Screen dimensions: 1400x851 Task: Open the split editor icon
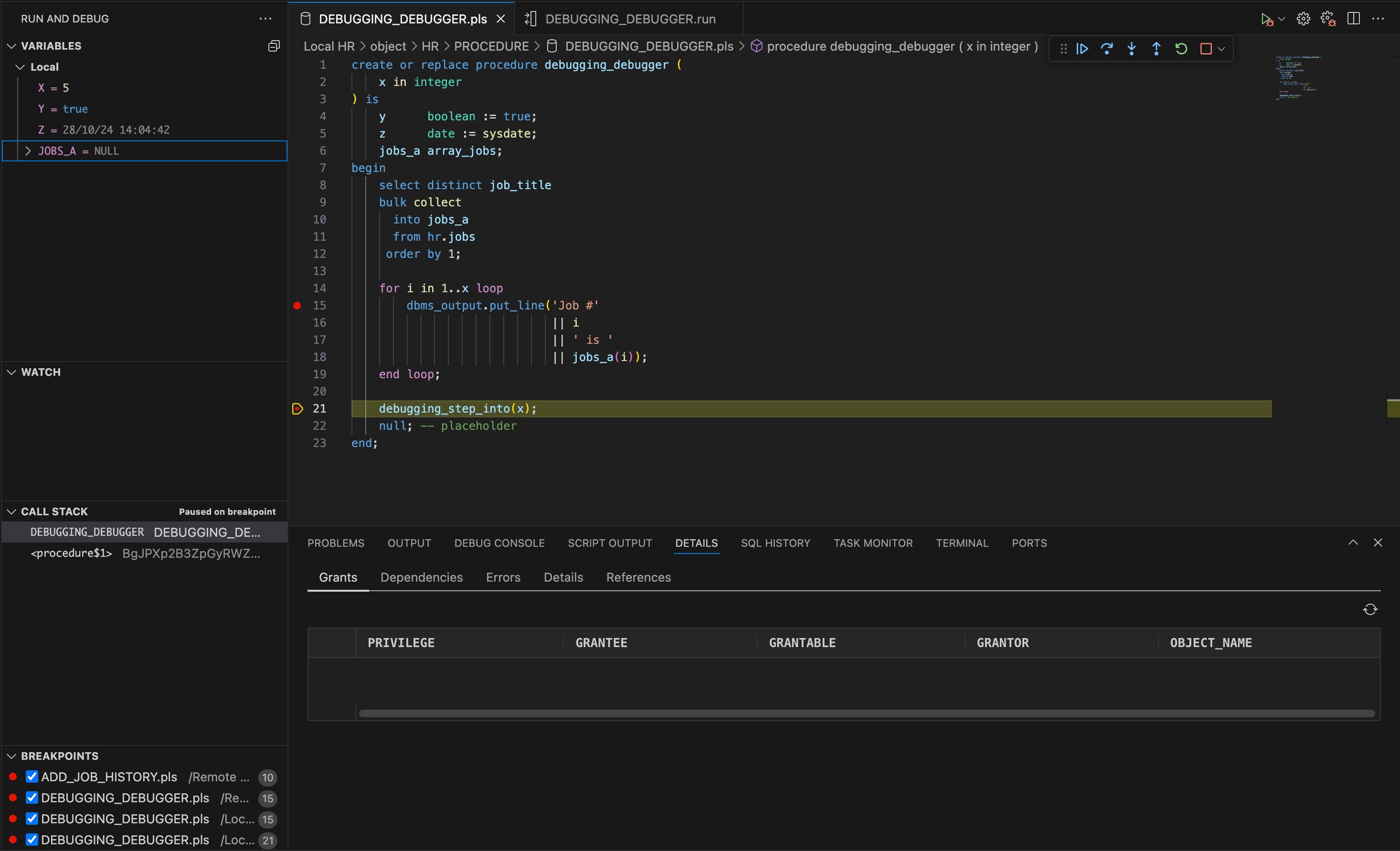click(x=1353, y=17)
